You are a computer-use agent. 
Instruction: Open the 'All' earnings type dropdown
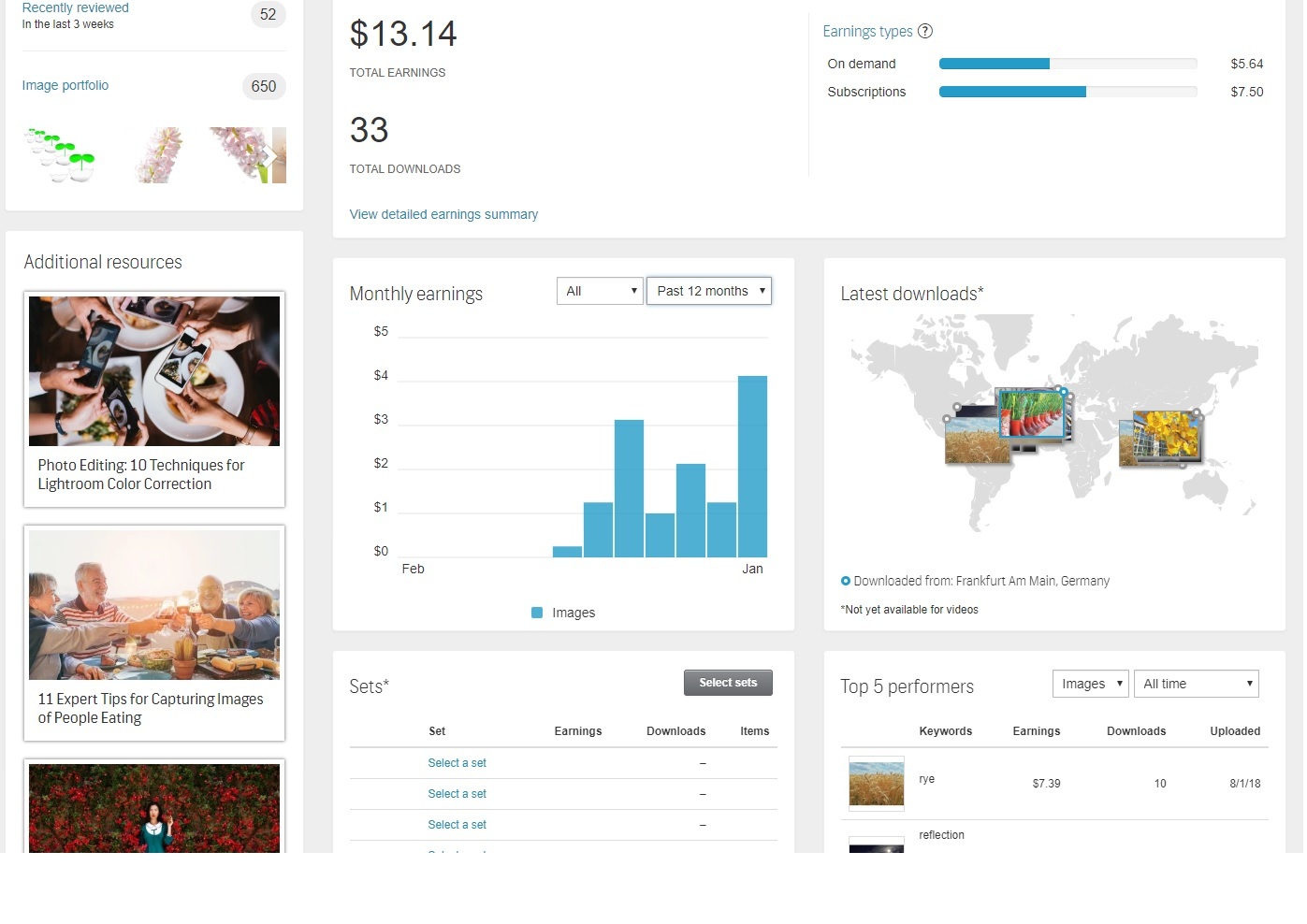coord(599,291)
